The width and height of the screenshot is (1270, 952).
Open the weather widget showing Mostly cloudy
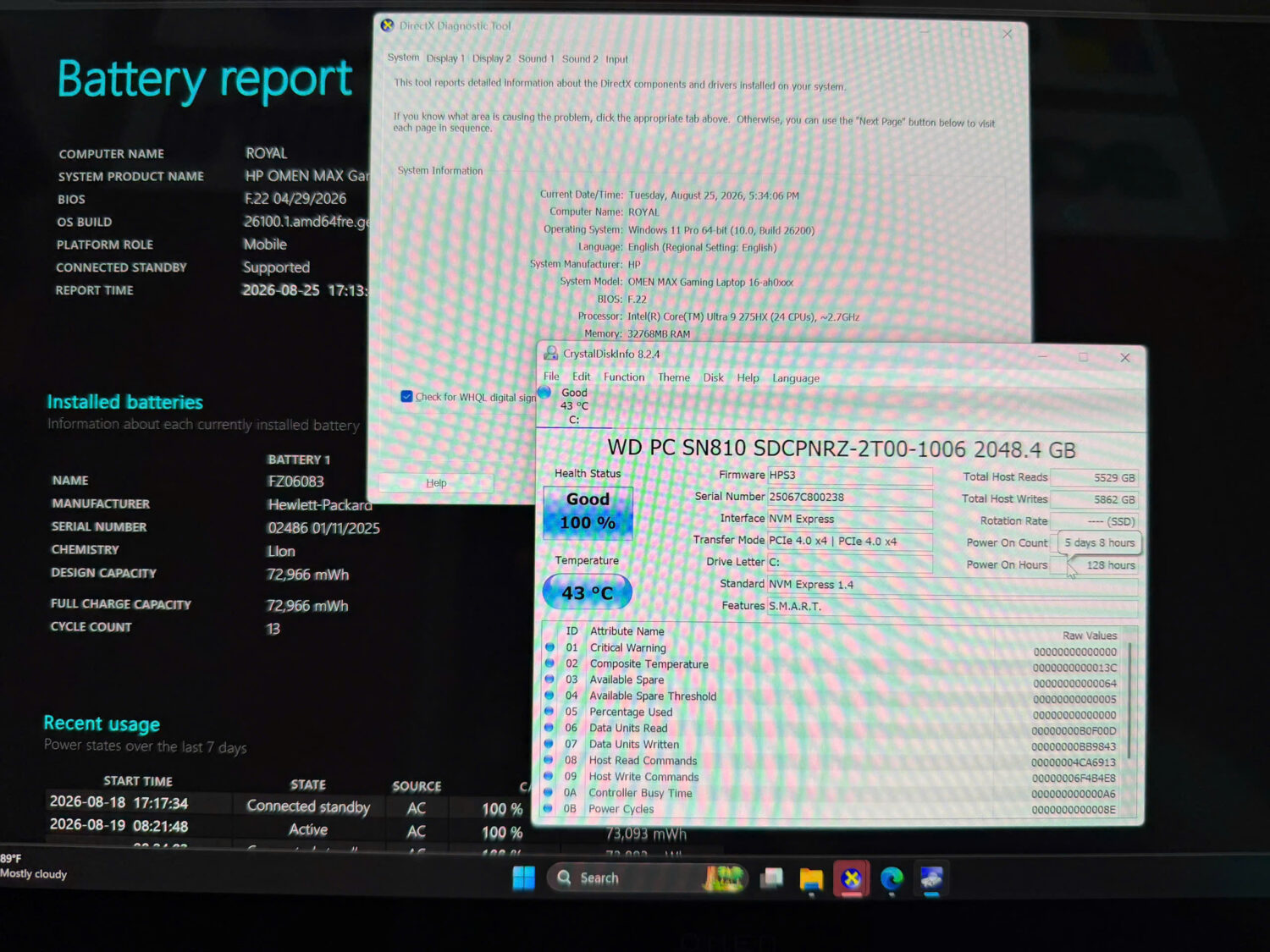34,867
